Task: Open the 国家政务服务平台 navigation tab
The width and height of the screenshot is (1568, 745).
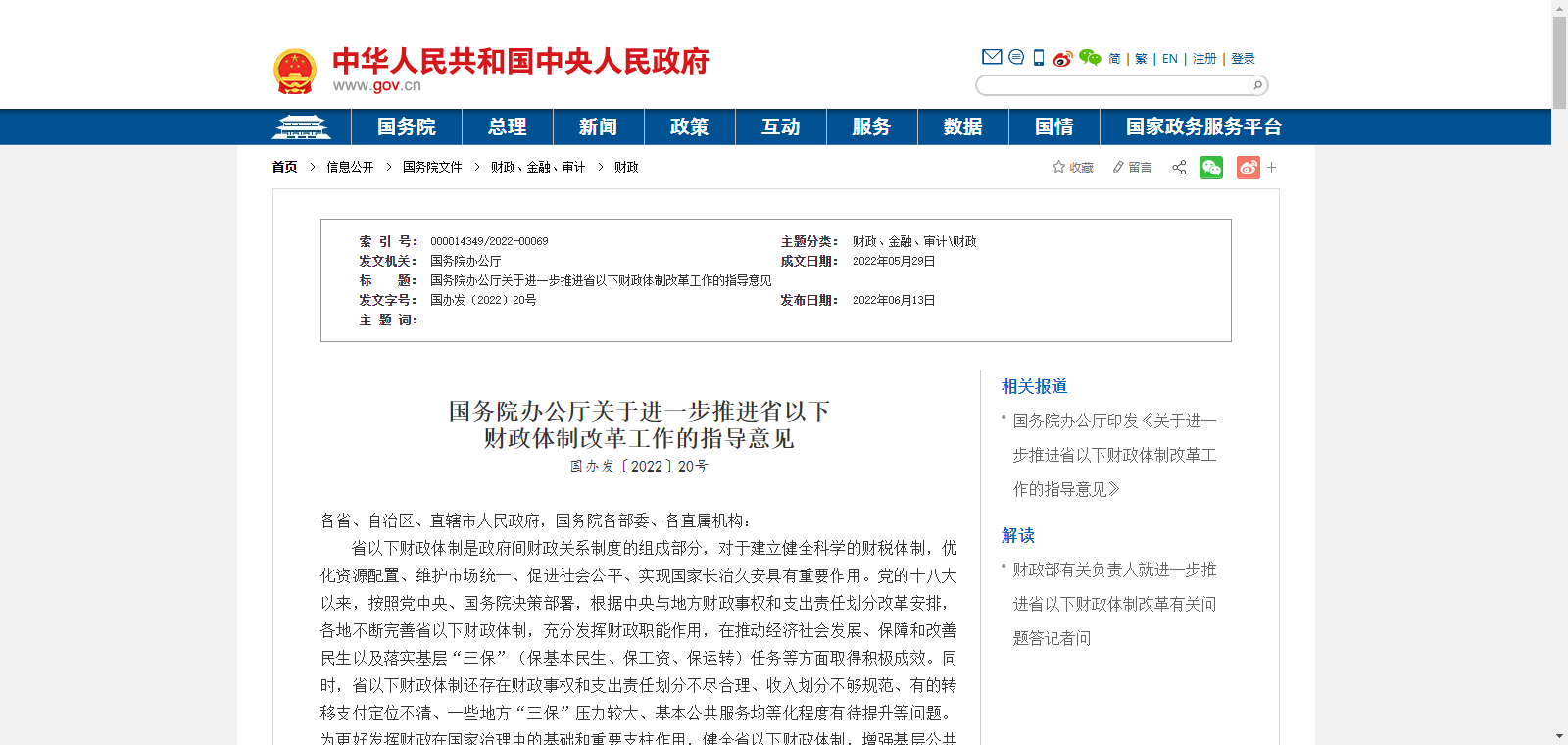Action: (1203, 127)
